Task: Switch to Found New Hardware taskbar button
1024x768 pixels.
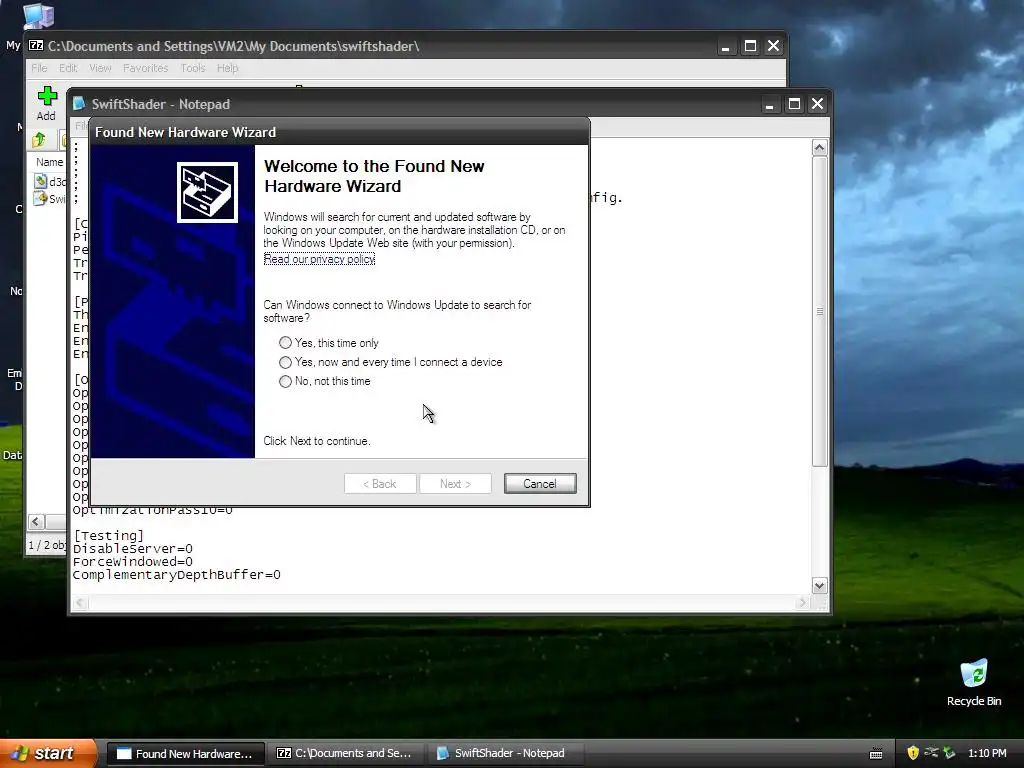Action: click(185, 754)
